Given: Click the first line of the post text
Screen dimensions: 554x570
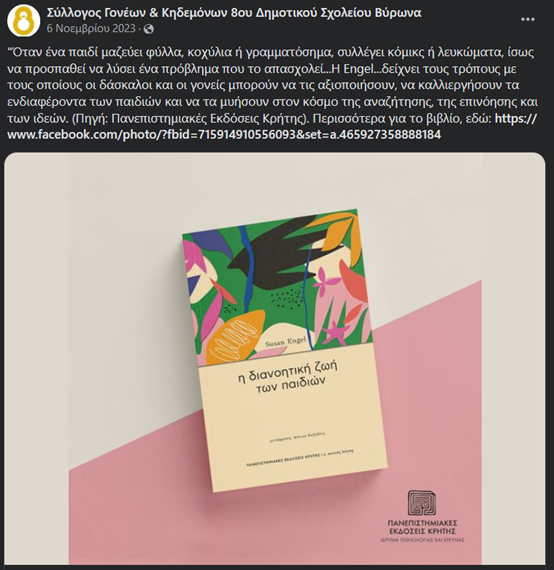Looking at the screenshot, I should 271,53.
